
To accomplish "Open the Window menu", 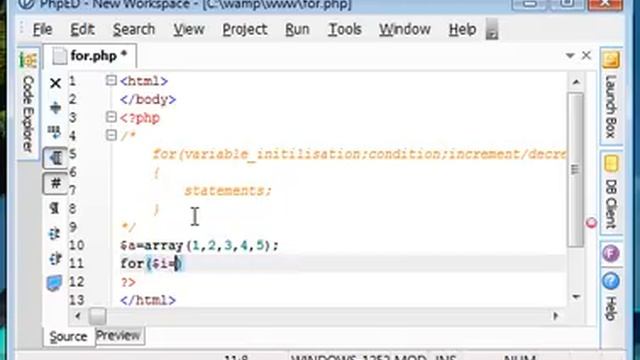I will coord(404,29).
